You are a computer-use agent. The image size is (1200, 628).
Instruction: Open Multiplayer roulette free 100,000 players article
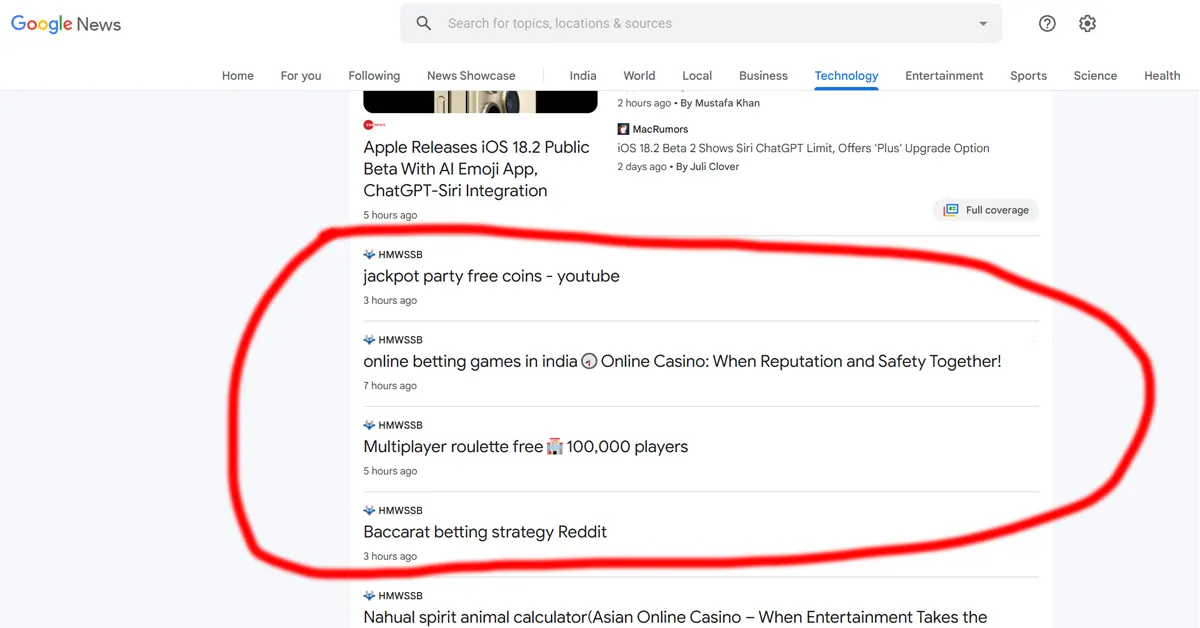(x=526, y=447)
